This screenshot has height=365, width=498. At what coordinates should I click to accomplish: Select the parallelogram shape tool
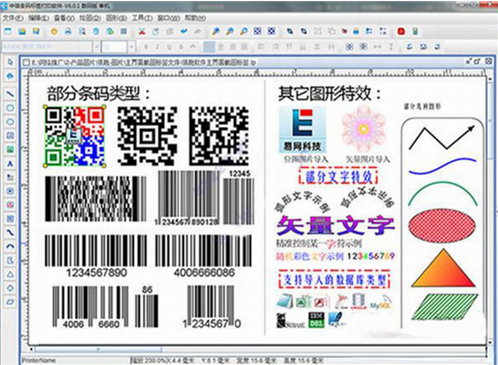coord(10,302)
